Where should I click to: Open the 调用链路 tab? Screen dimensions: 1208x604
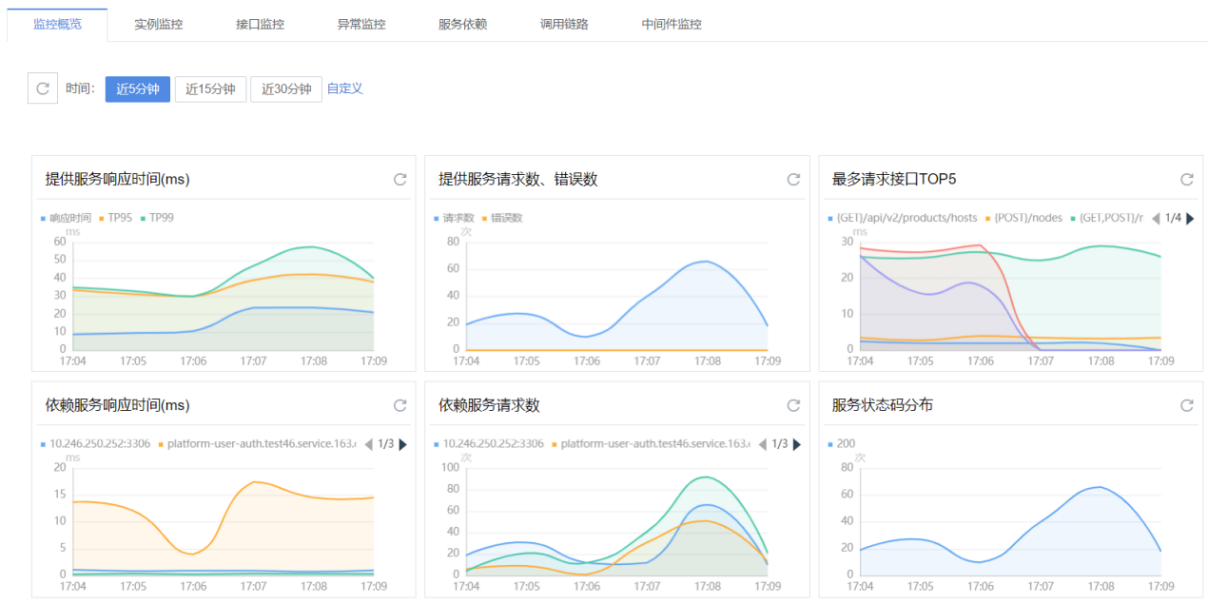tap(564, 24)
